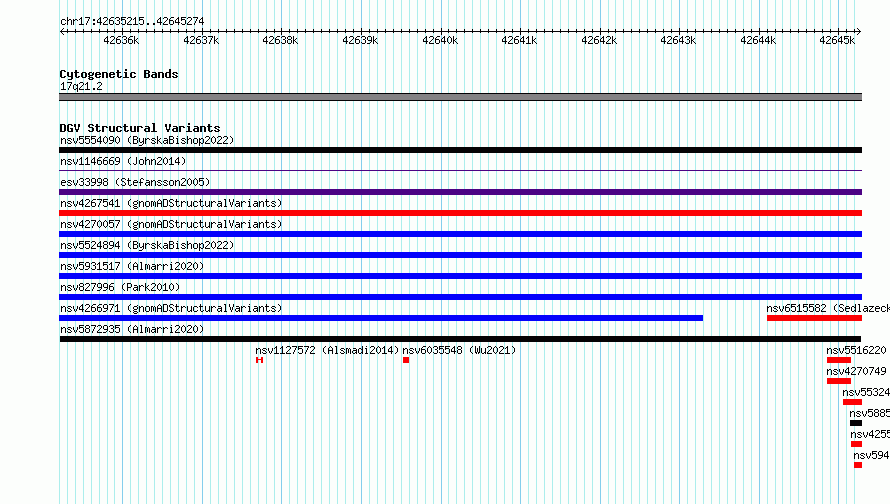Click the small red bar under nsv594
890x504 pixels.
(x=858, y=465)
